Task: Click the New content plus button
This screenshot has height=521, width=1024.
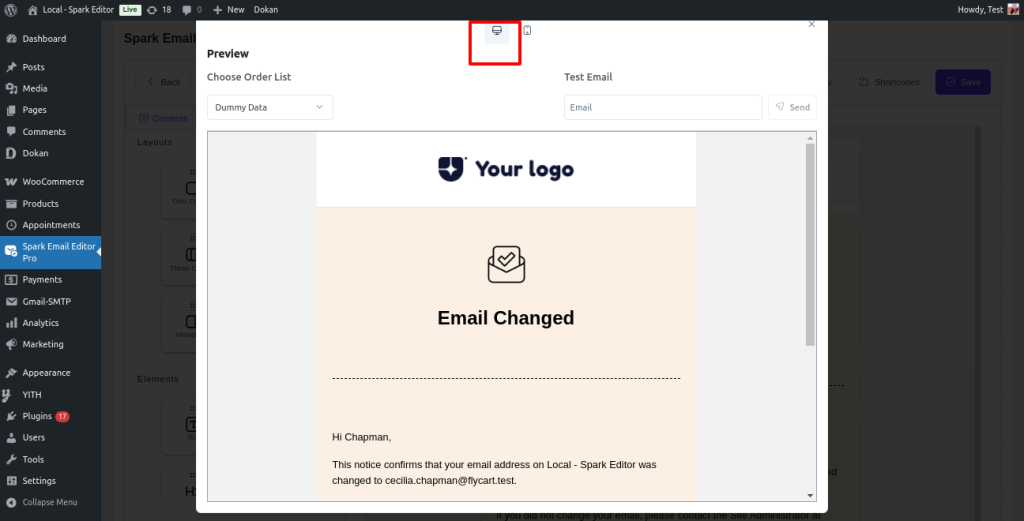Action: (x=229, y=9)
